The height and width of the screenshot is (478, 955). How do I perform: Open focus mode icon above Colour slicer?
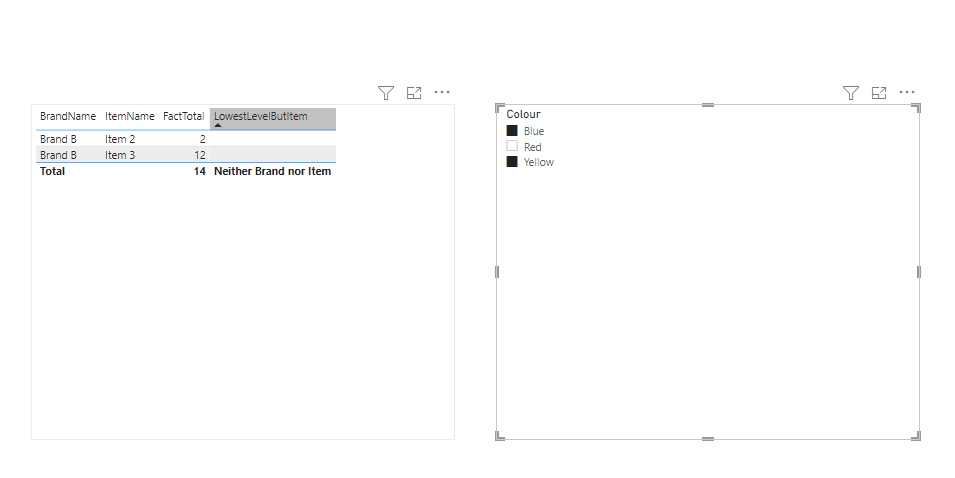pos(879,93)
